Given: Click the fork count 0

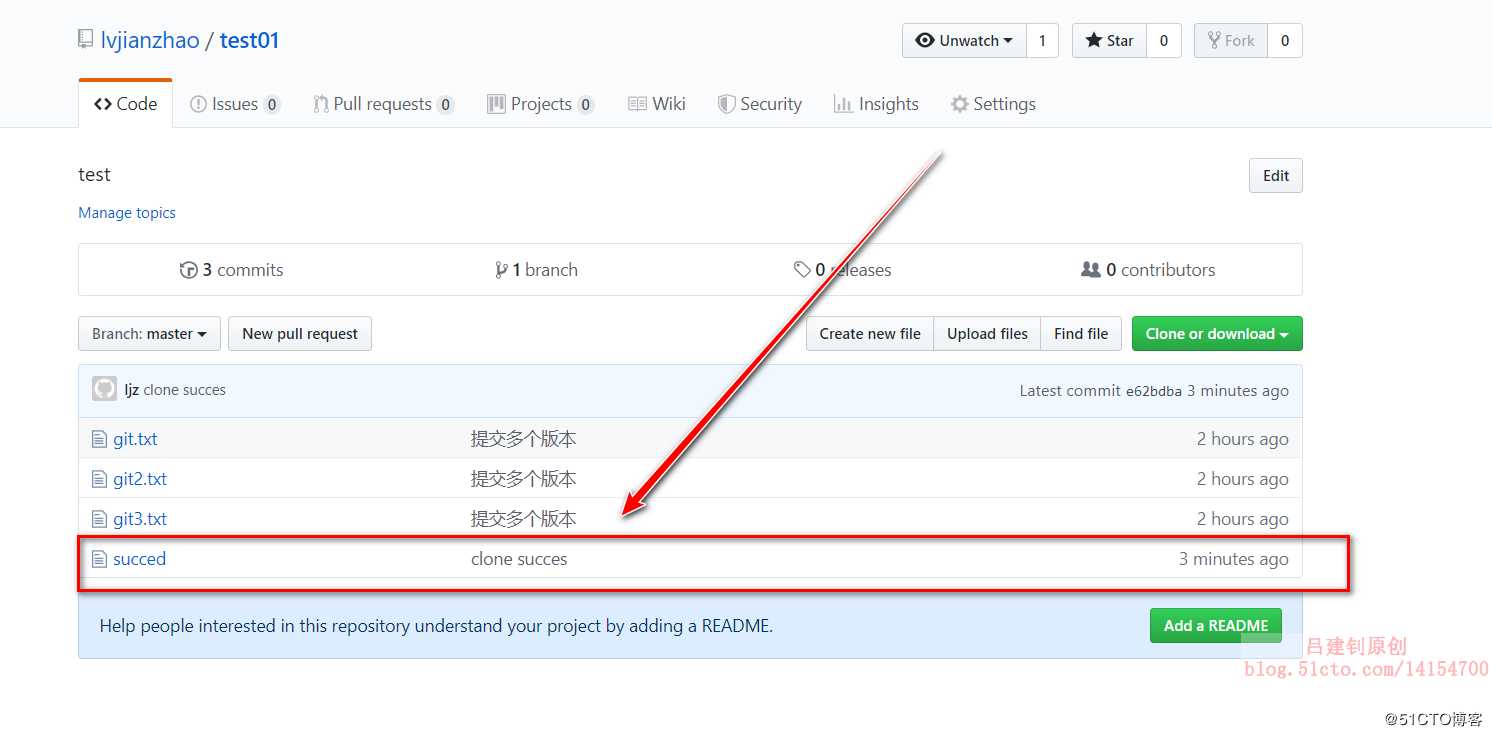Looking at the screenshot, I should point(1285,40).
